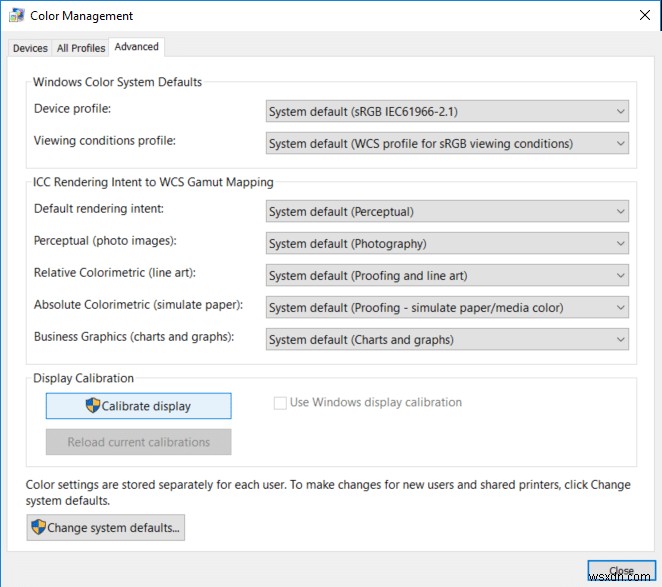Toggle Use Windows display calibration checkbox
The image size is (662, 587).
click(280, 402)
